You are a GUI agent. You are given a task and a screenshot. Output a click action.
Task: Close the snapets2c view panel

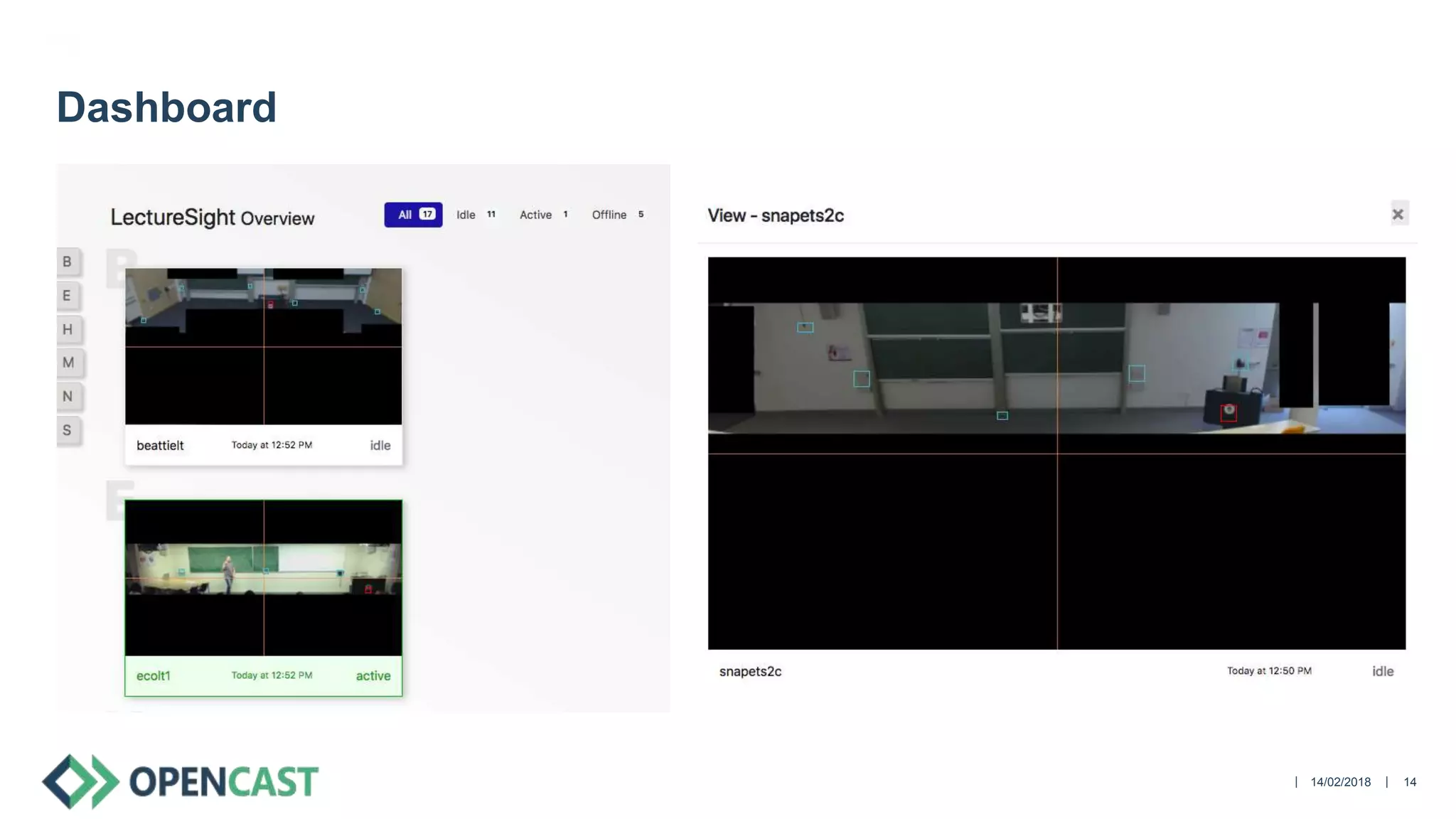(1398, 214)
